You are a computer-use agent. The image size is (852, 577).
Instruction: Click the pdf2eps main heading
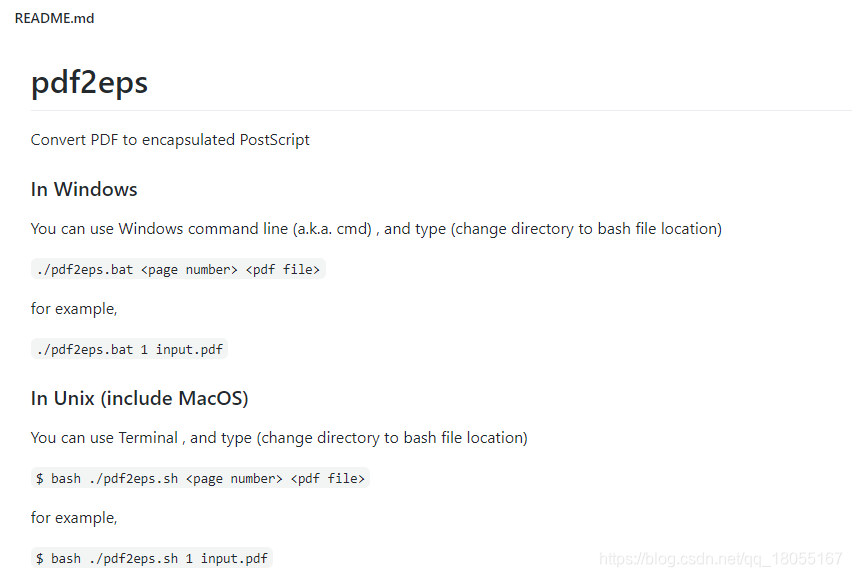(x=89, y=83)
